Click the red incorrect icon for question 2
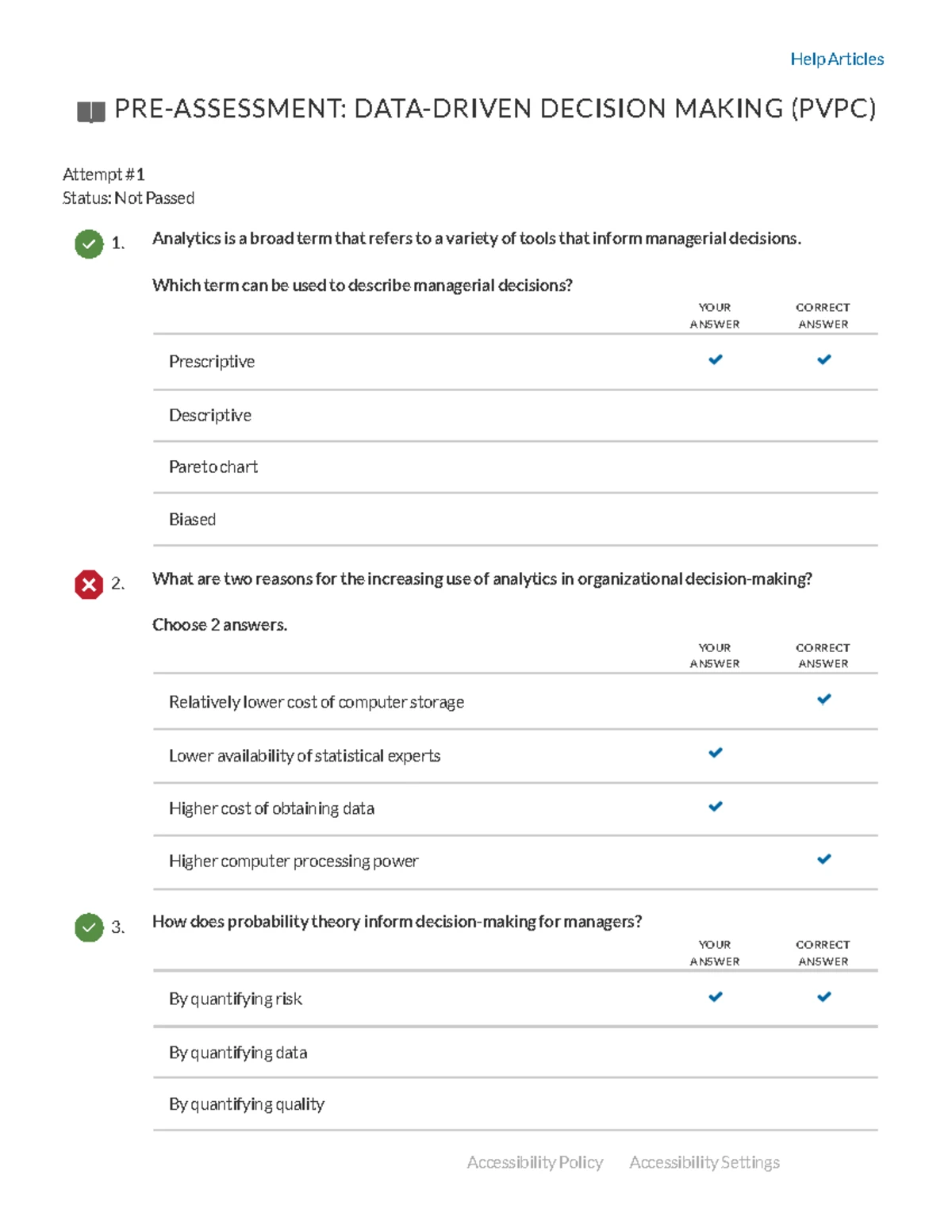The width and height of the screenshot is (952, 1232). coord(89,585)
